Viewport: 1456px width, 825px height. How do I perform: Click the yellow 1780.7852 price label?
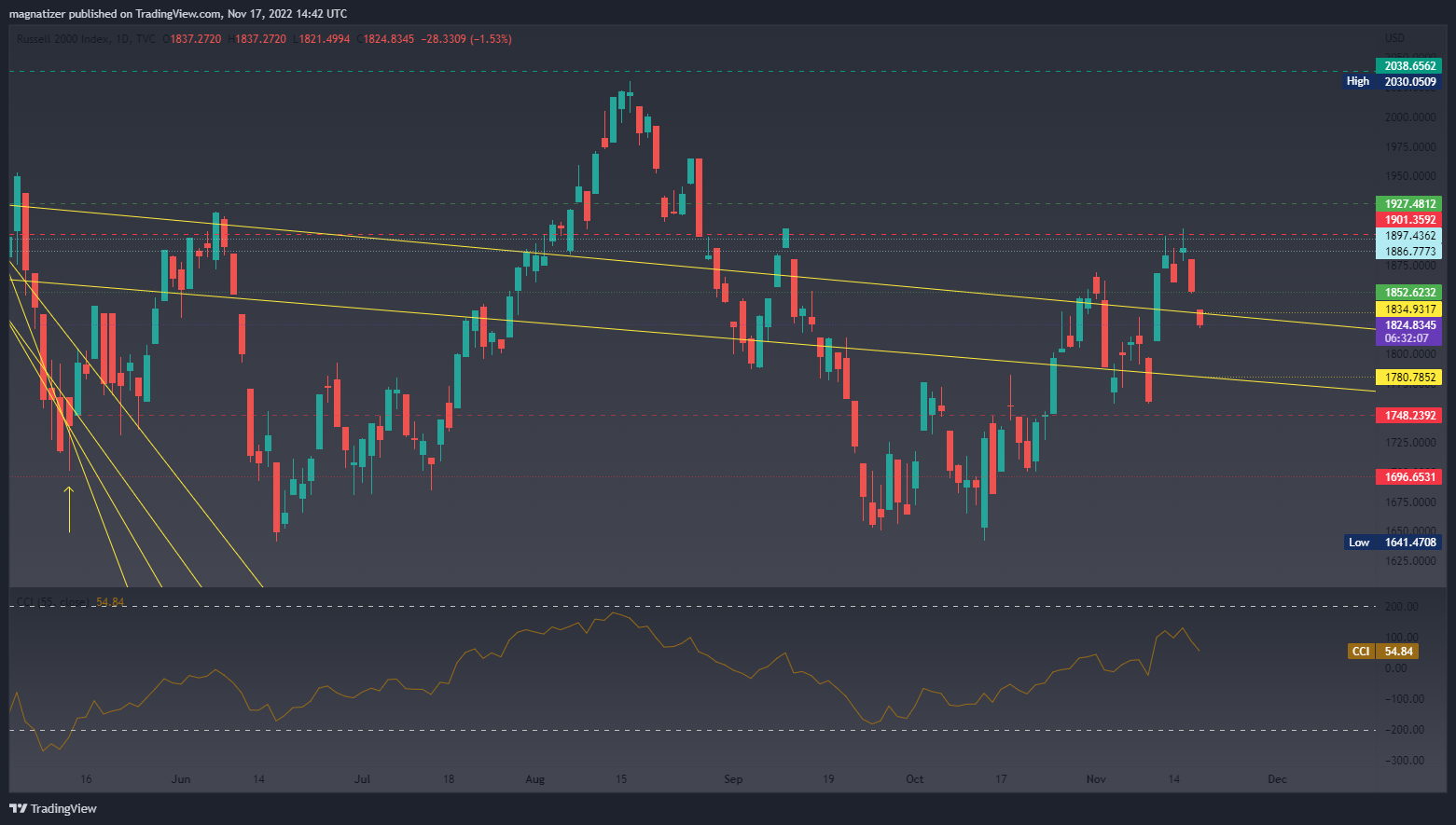point(1408,378)
